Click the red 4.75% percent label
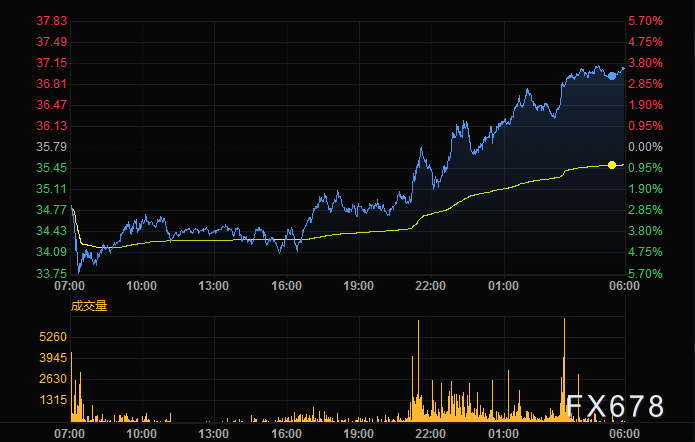The width and height of the screenshot is (695, 442). click(645, 42)
